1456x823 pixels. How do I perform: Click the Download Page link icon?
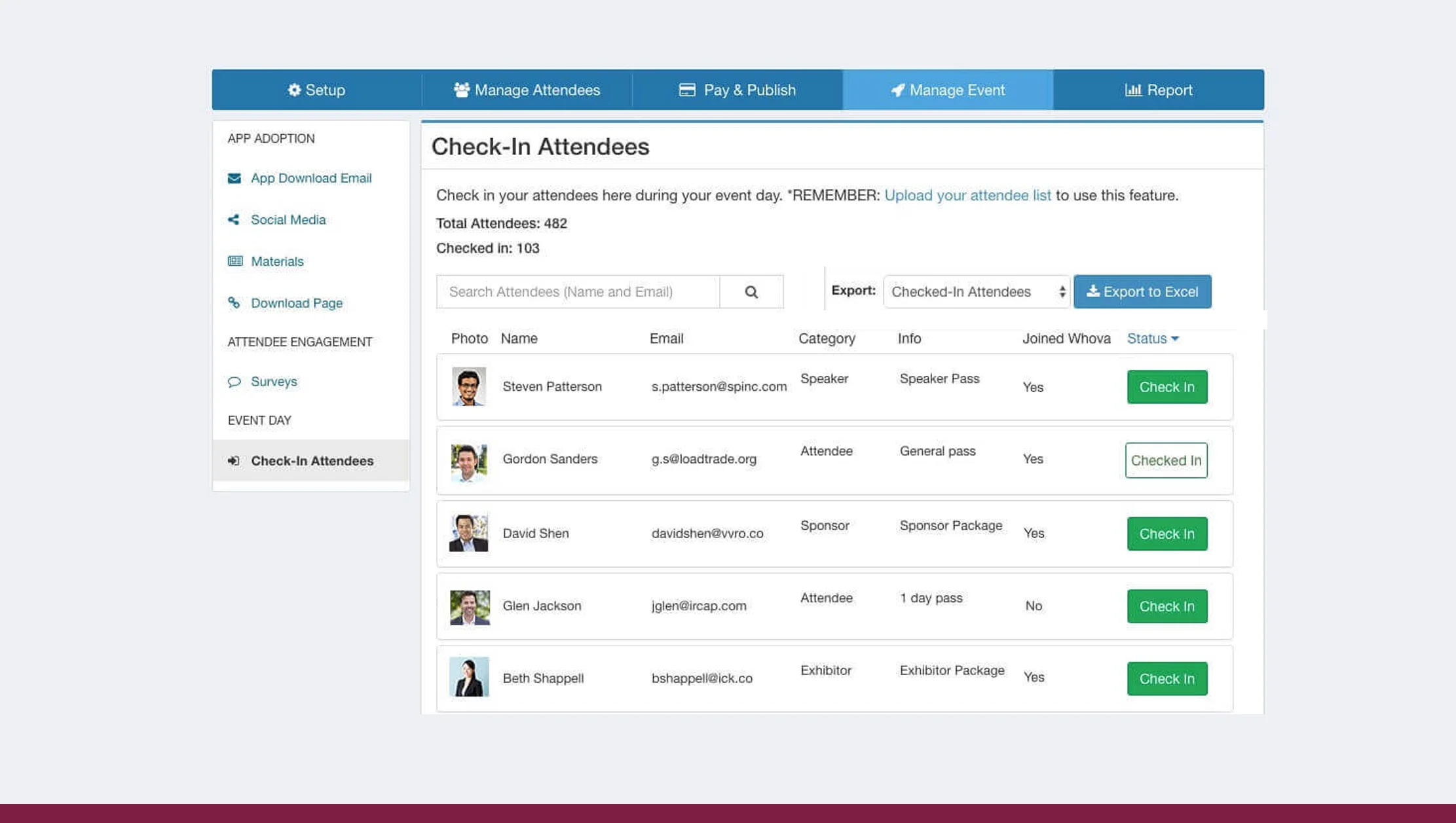[x=234, y=302]
